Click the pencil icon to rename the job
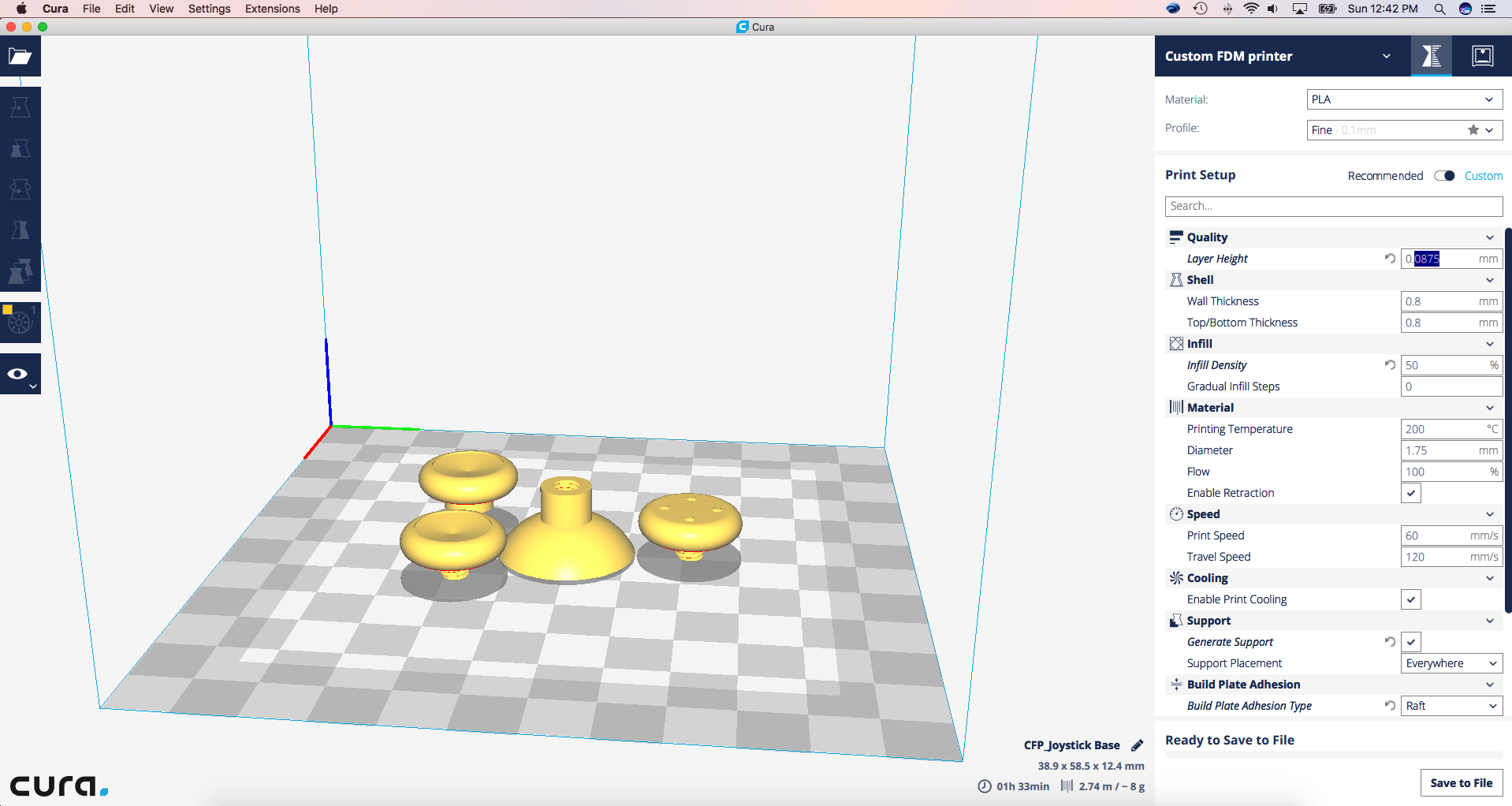The image size is (1512, 806). click(1137, 745)
